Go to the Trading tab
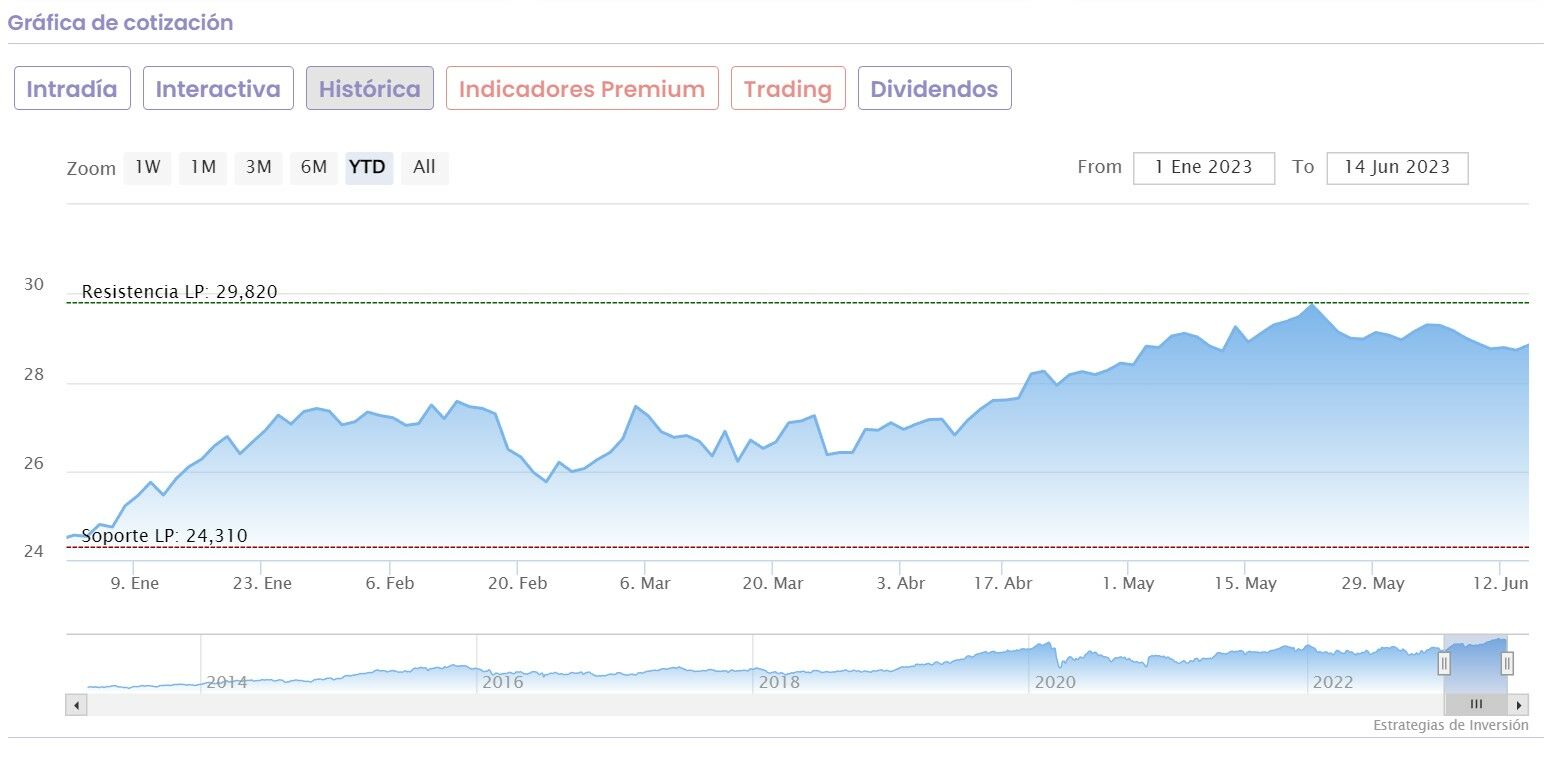The width and height of the screenshot is (1548, 763). 788,89
